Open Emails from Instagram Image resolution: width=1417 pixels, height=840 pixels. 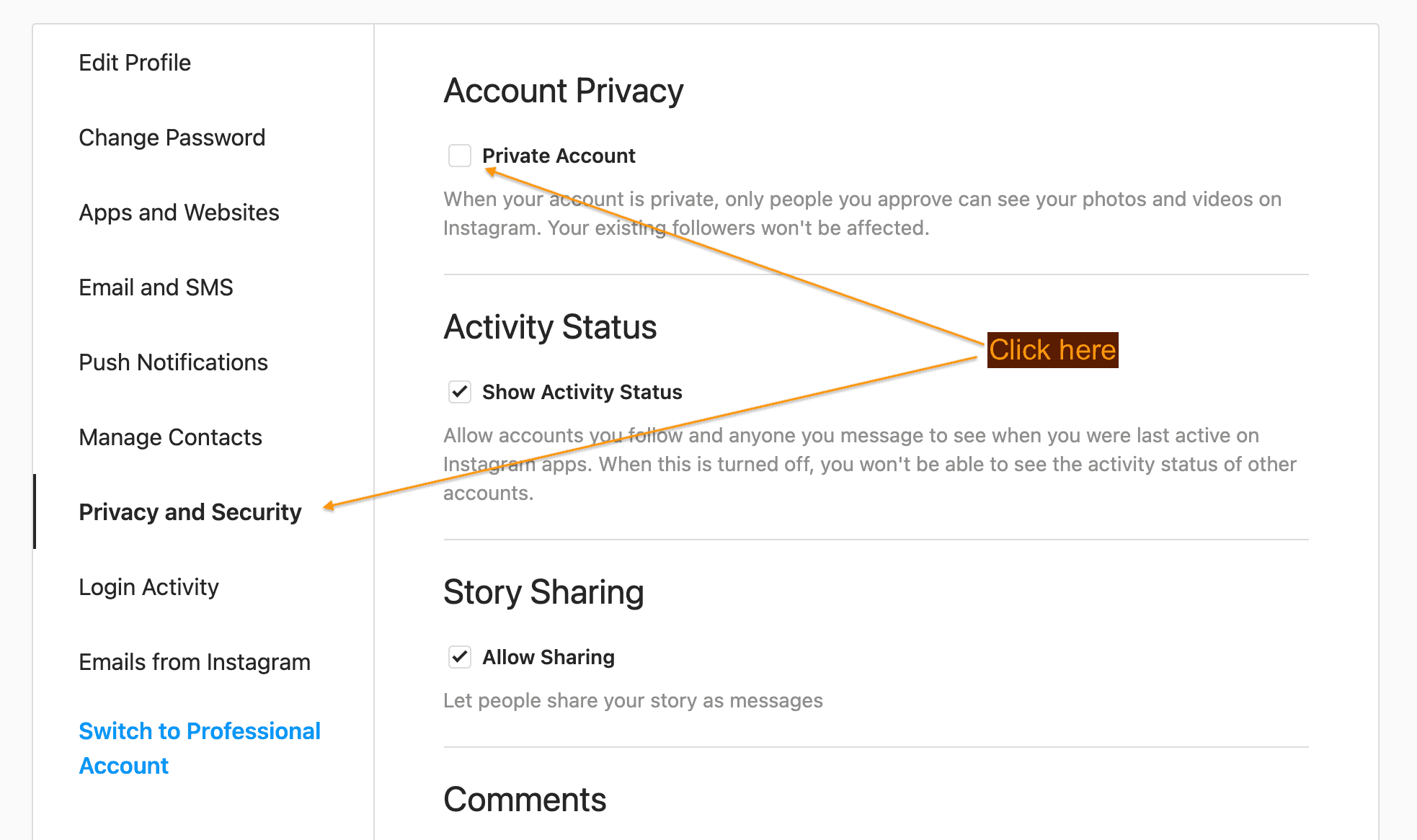[195, 662]
